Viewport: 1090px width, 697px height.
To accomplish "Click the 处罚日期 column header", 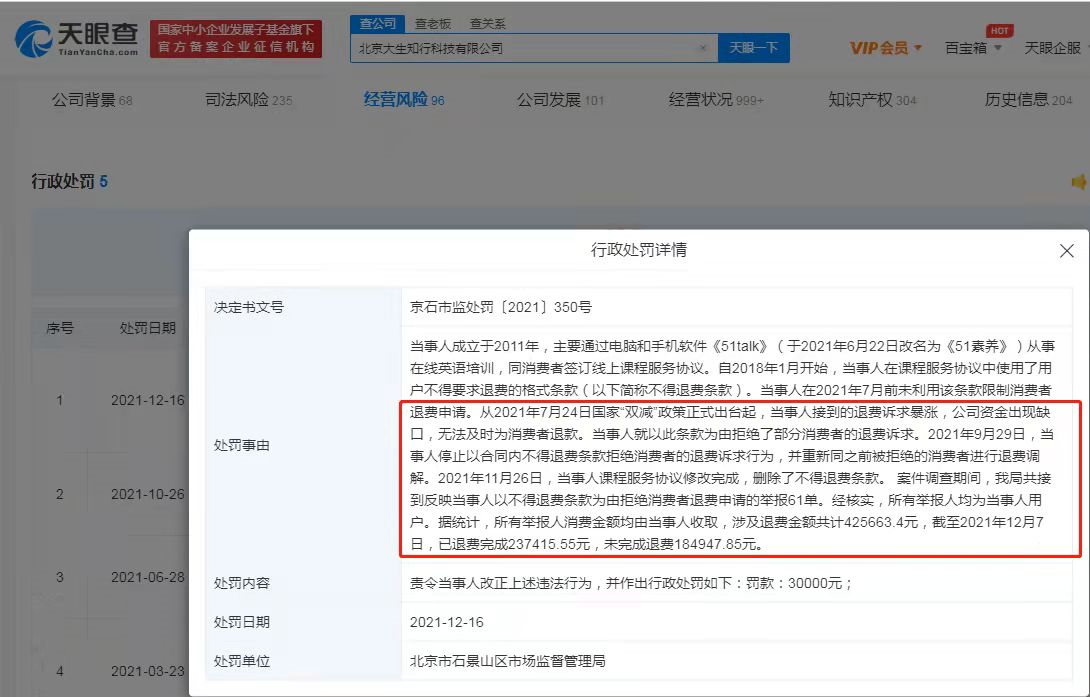I will pyautogui.click(x=147, y=328).
